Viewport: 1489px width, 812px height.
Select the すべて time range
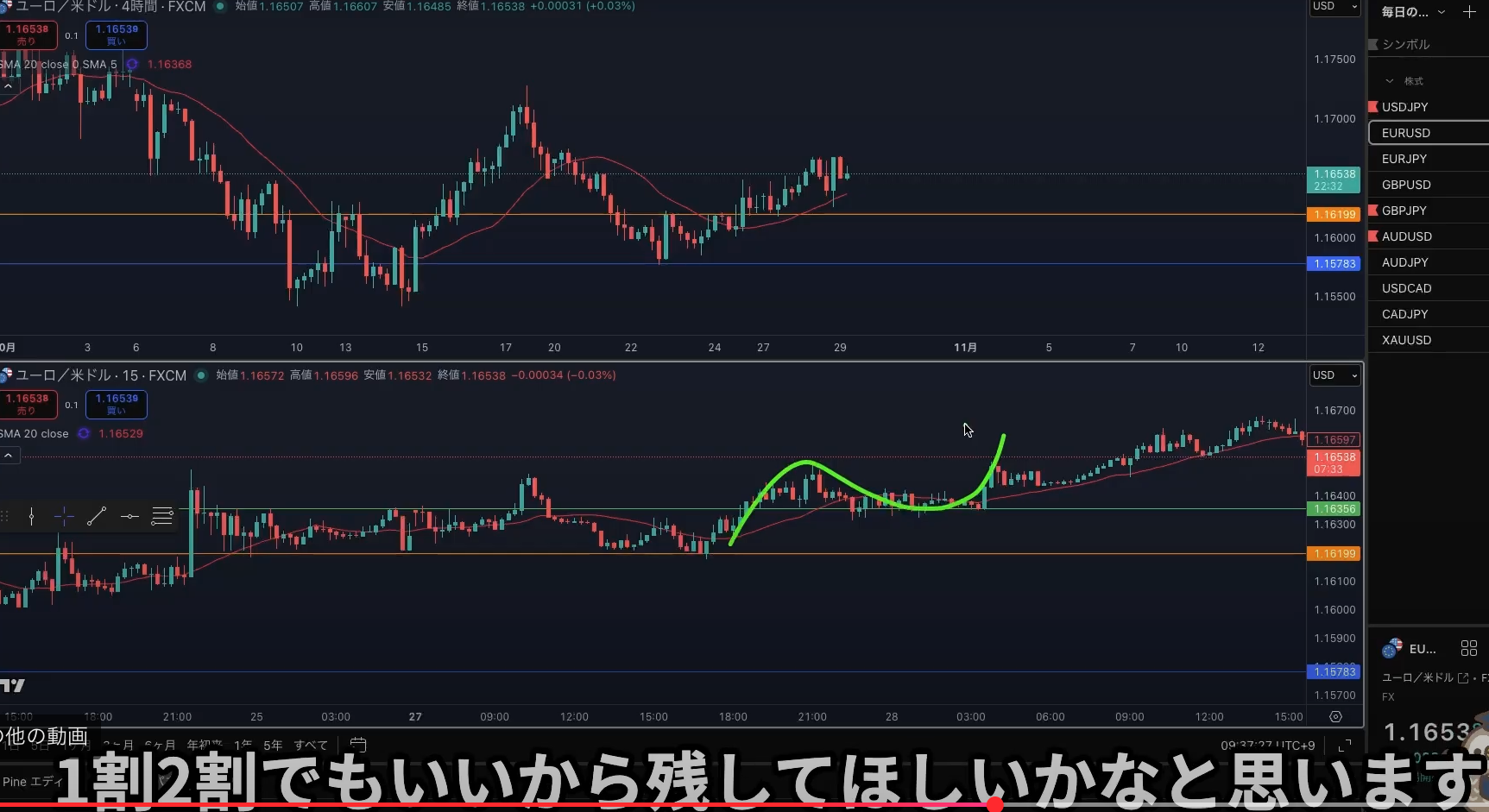[x=311, y=746]
